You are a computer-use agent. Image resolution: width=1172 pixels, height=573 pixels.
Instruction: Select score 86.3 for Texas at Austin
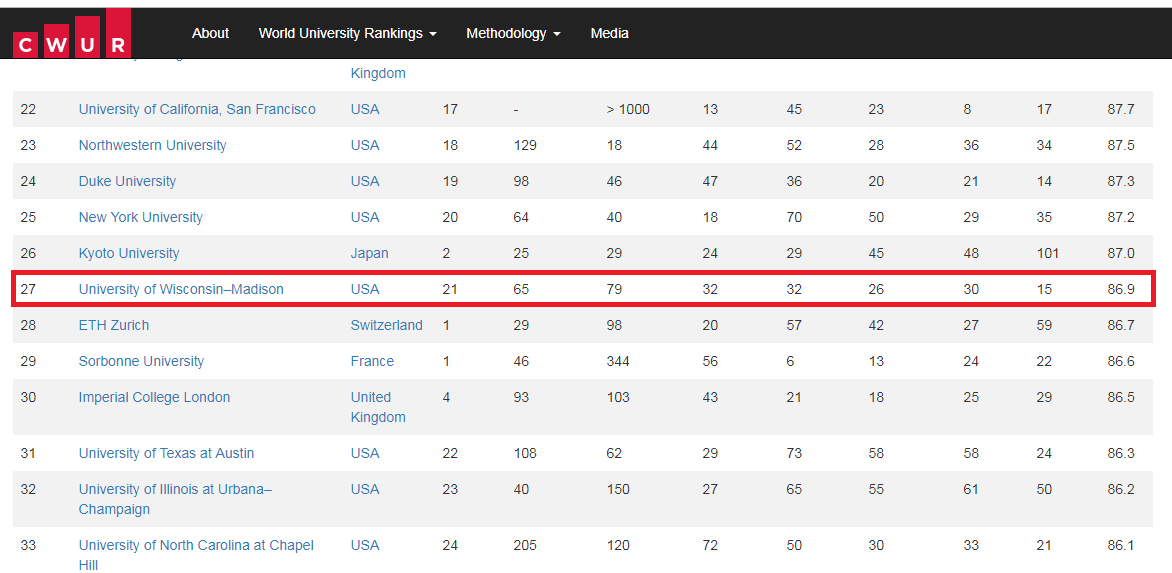tap(1120, 453)
